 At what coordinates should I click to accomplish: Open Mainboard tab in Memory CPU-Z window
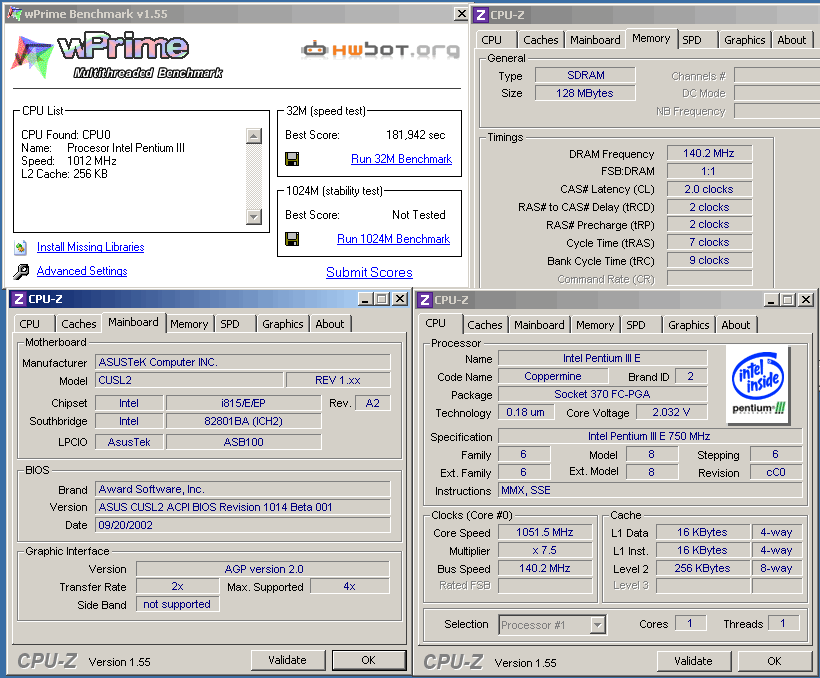click(595, 40)
